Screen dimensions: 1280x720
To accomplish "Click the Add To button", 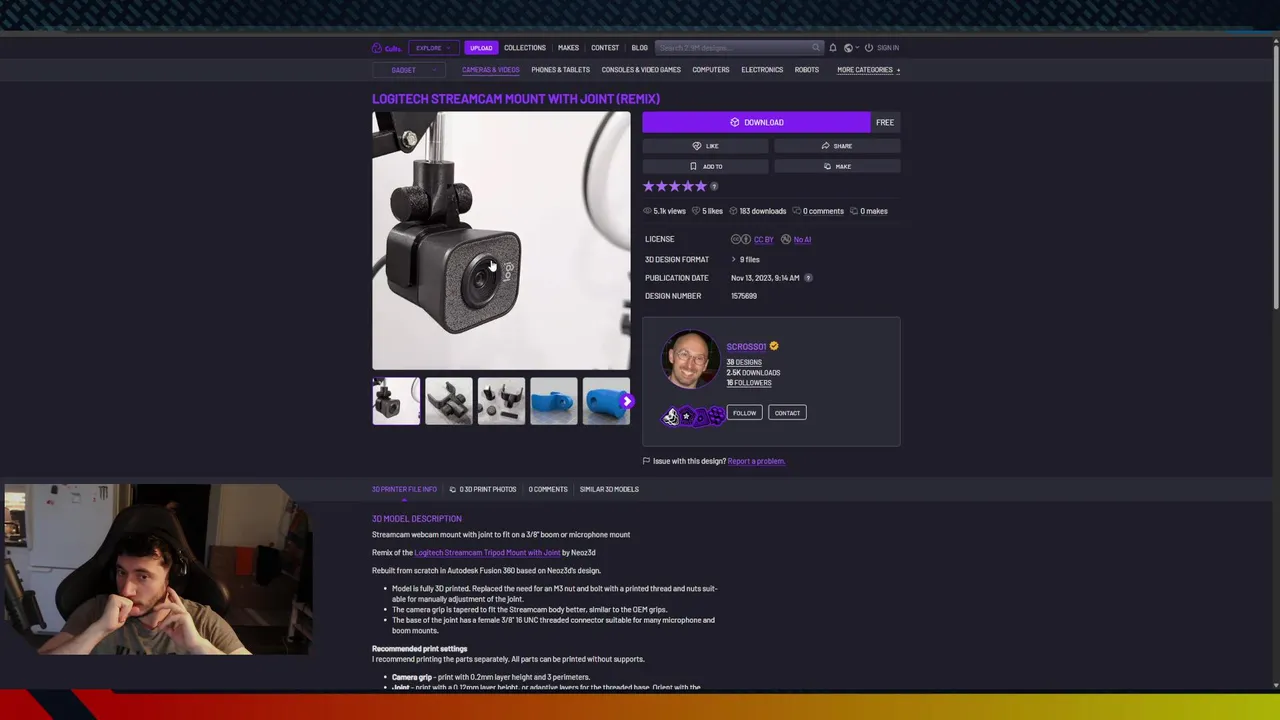I will tap(705, 166).
